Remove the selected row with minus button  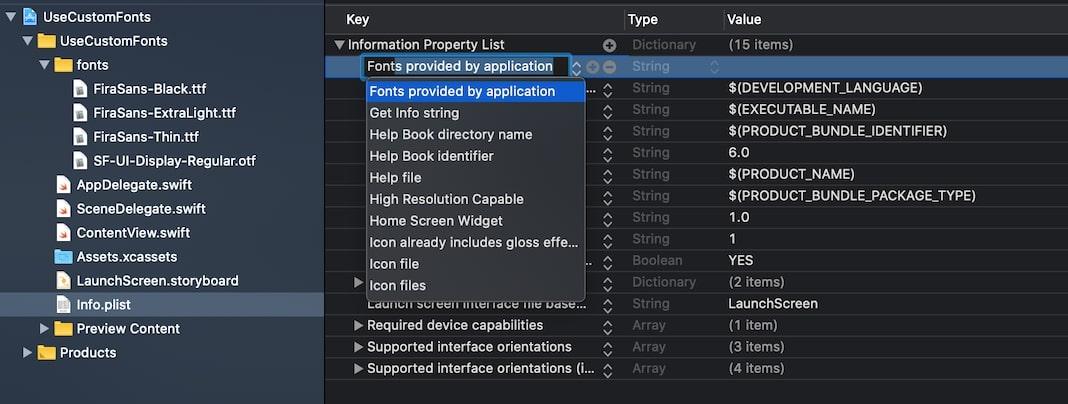click(x=609, y=67)
